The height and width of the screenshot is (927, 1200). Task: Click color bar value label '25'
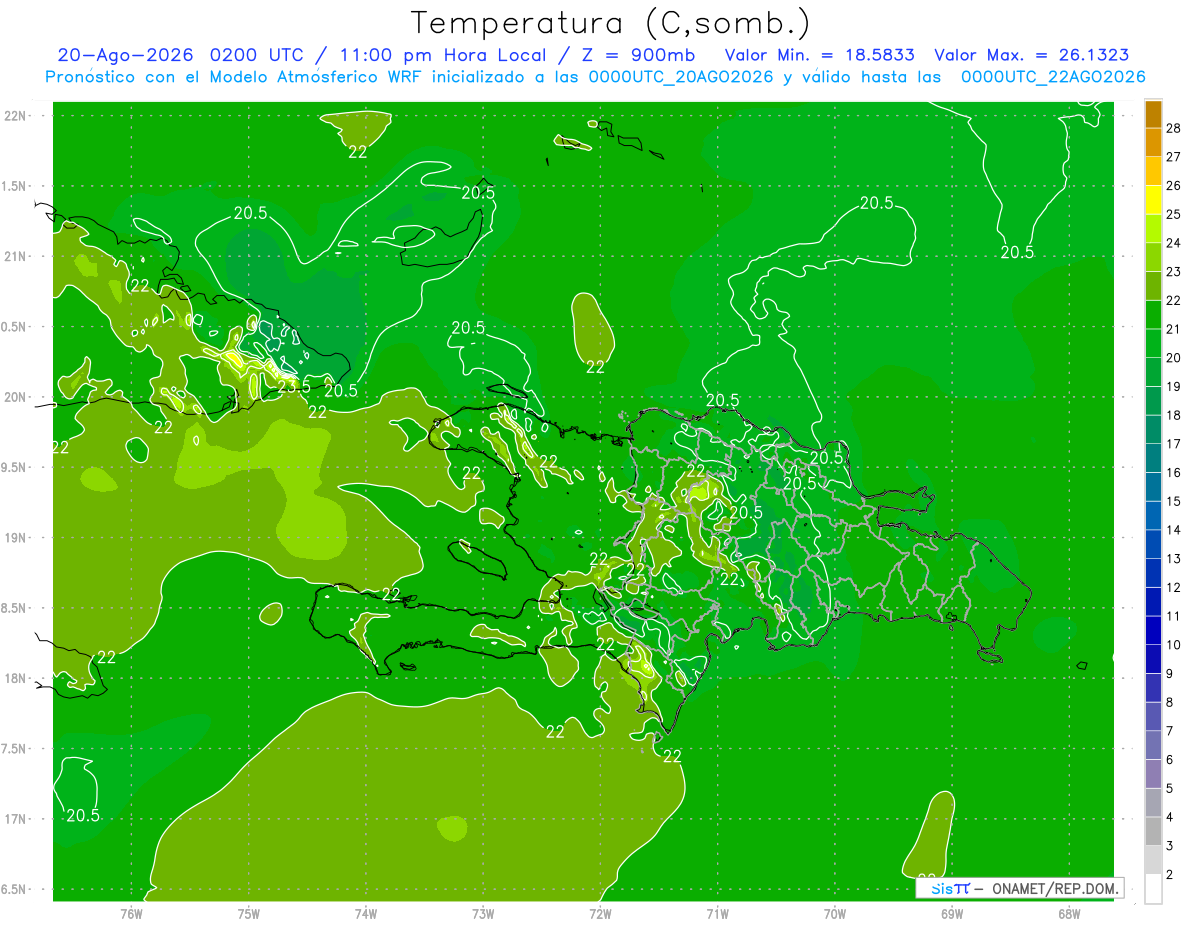coord(1175,214)
